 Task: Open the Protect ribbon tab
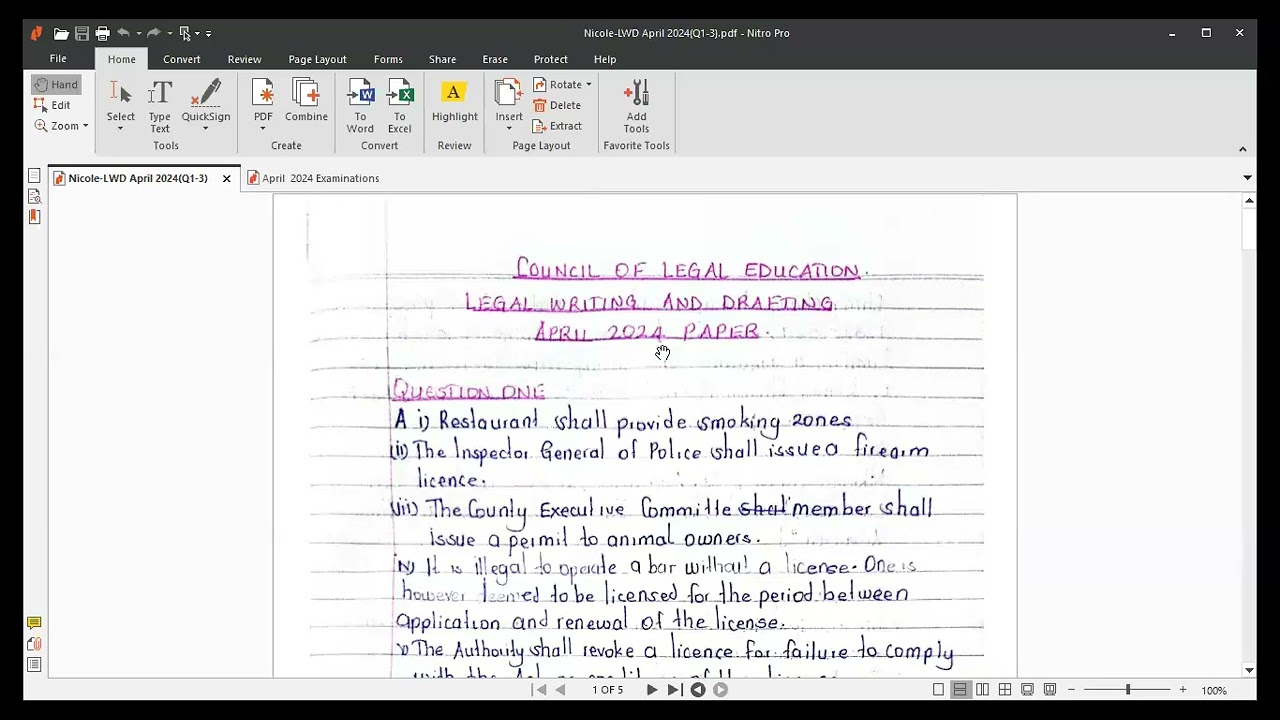click(550, 59)
